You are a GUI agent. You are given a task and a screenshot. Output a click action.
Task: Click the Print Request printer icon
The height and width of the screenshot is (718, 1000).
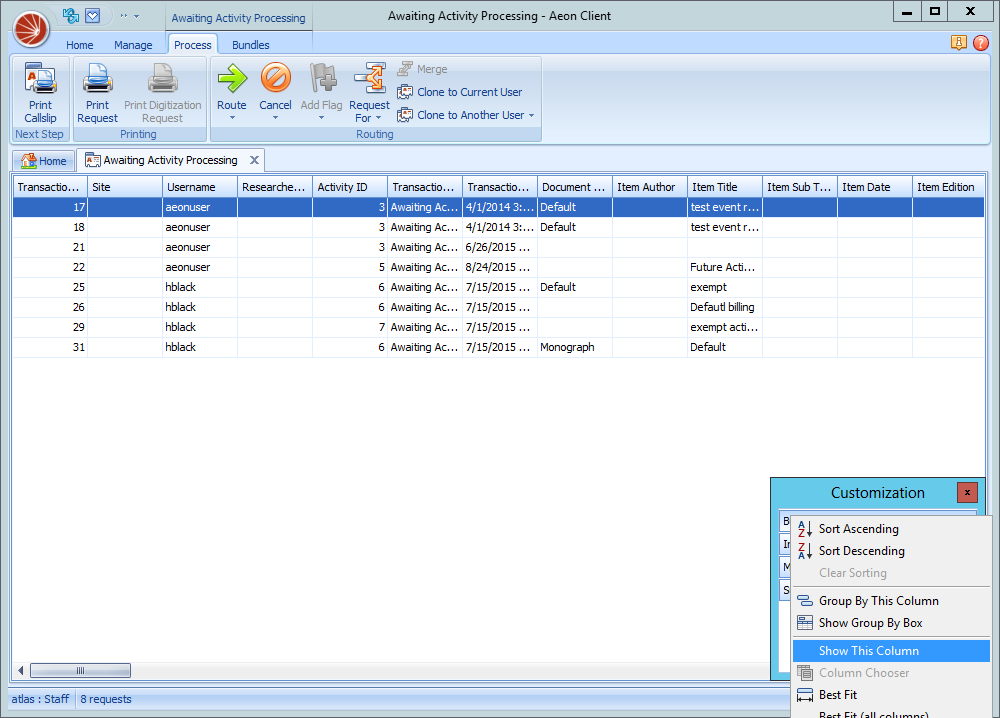pos(97,80)
